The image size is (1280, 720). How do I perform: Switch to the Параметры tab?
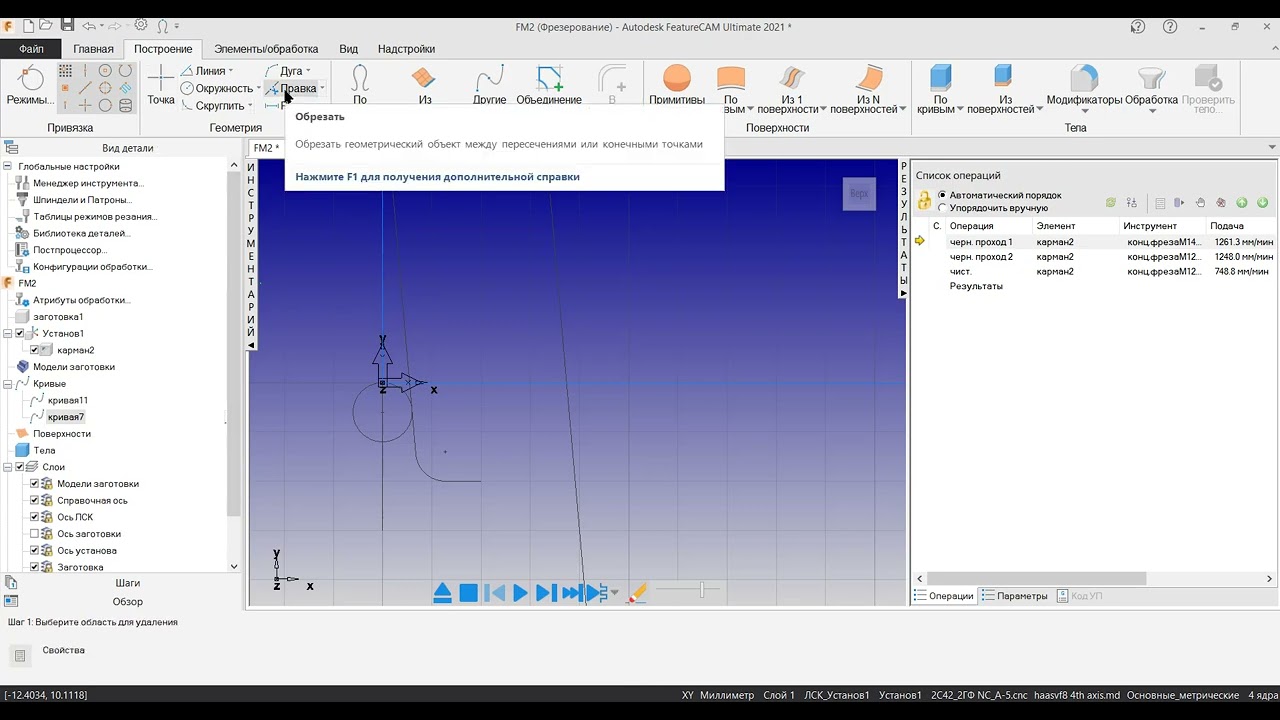1015,596
